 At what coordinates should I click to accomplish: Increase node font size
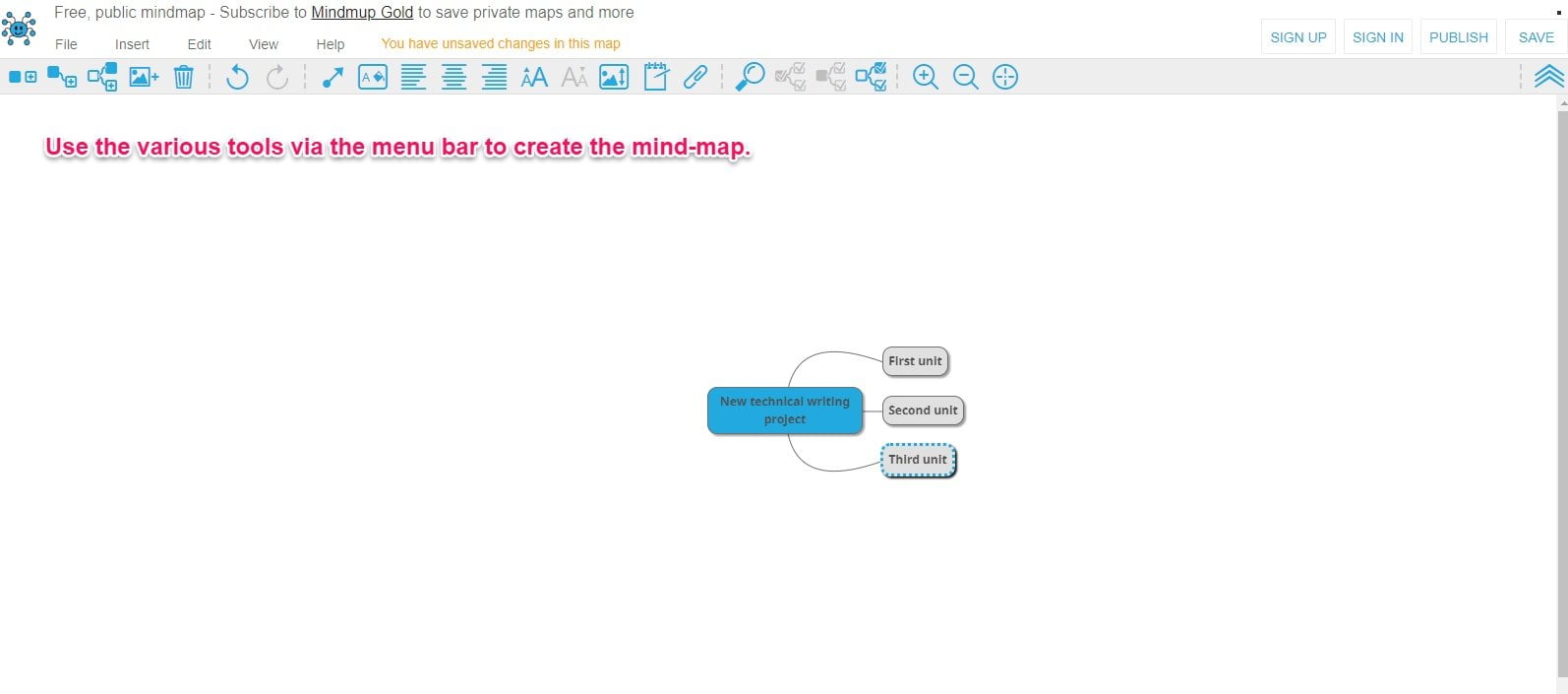click(x=534, y=77)
